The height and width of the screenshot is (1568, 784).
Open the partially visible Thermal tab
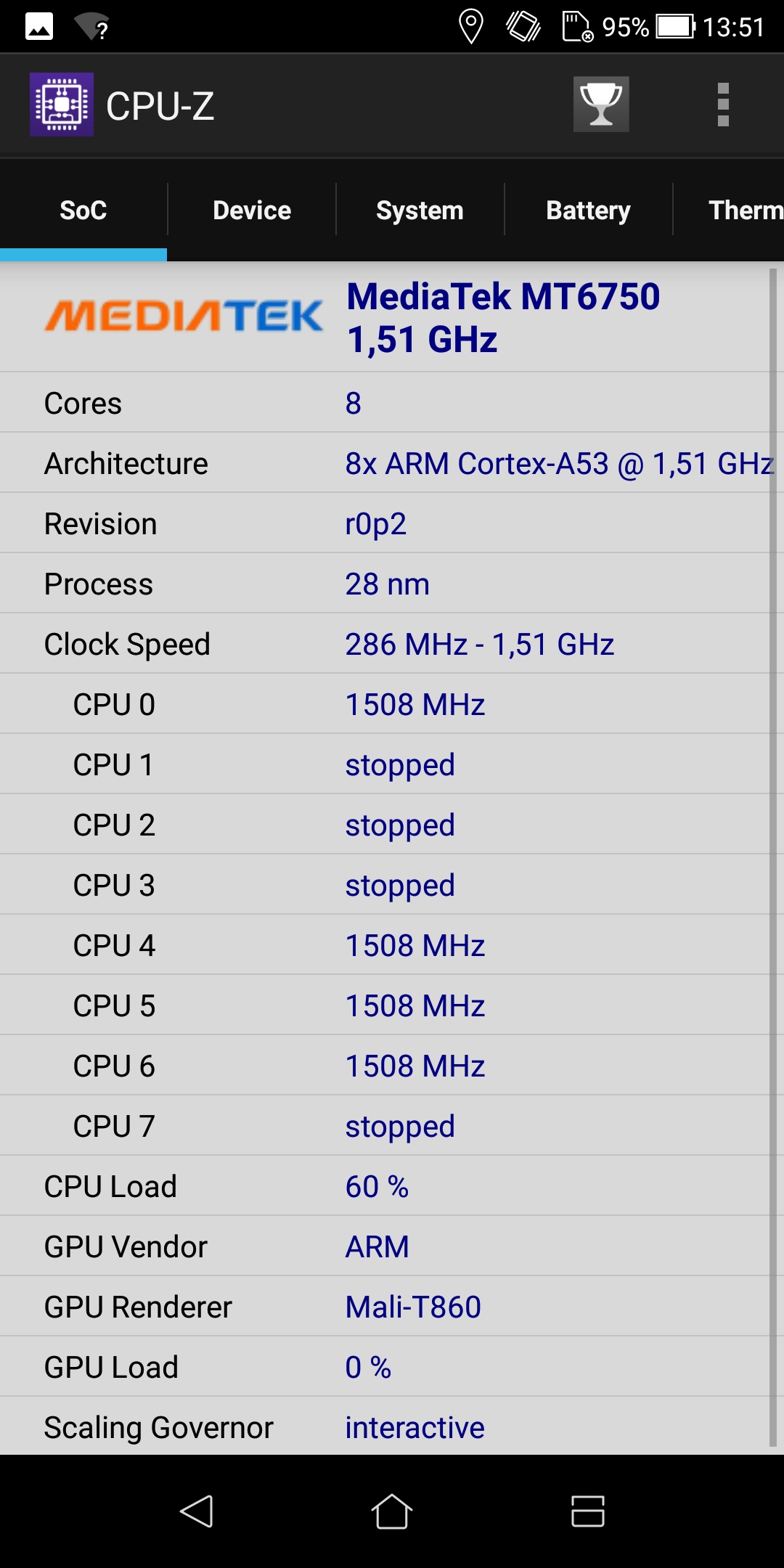pyautogui.click(x=730, y=210)
